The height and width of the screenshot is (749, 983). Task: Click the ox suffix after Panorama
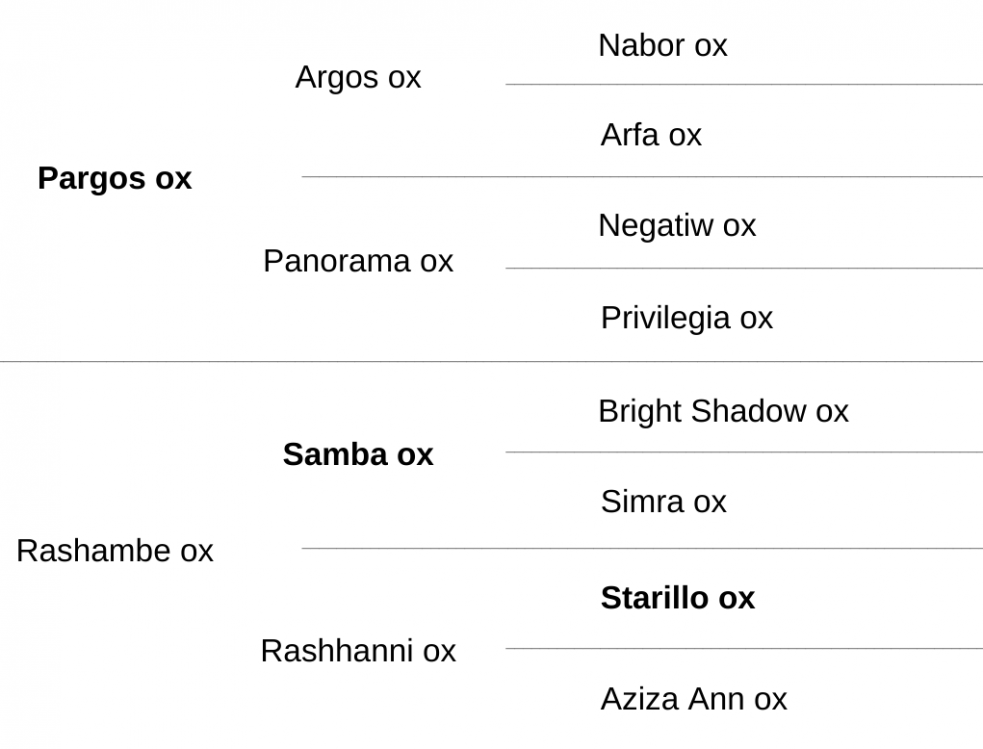(436, 261)
